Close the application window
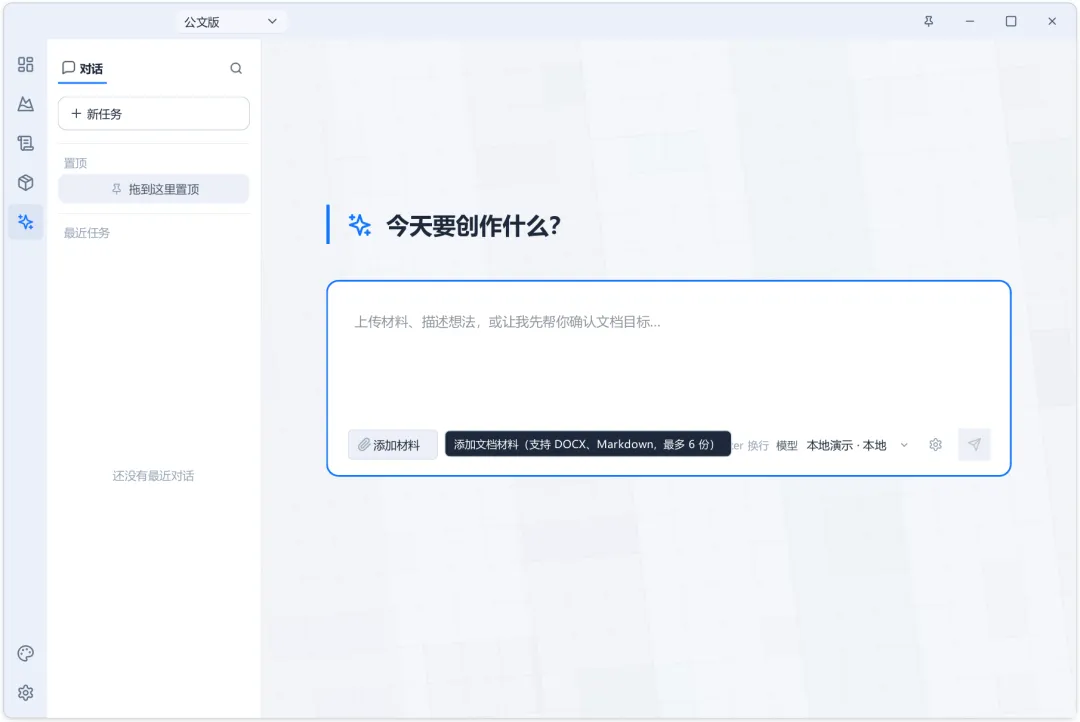Viewport: 1080px width, 722px height. pyautogui.click(x=1052, y=21)
